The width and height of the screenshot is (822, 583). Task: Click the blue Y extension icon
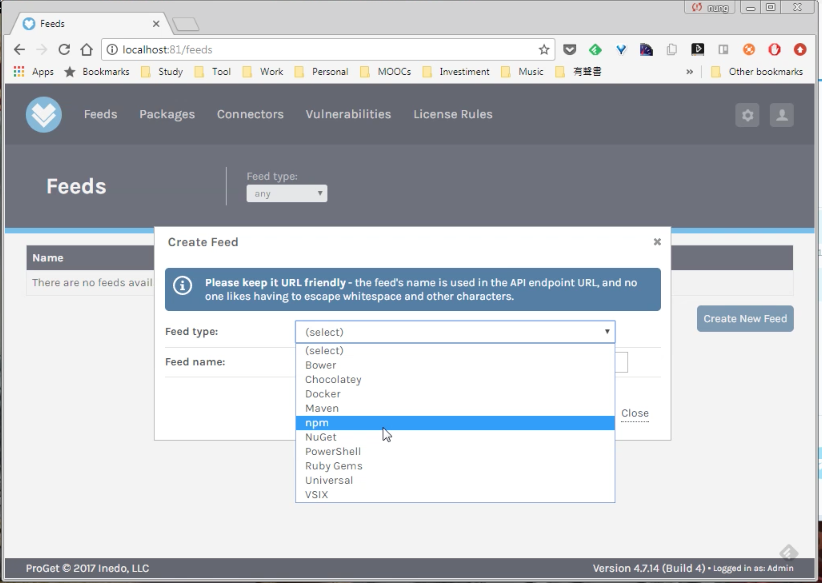621,49
